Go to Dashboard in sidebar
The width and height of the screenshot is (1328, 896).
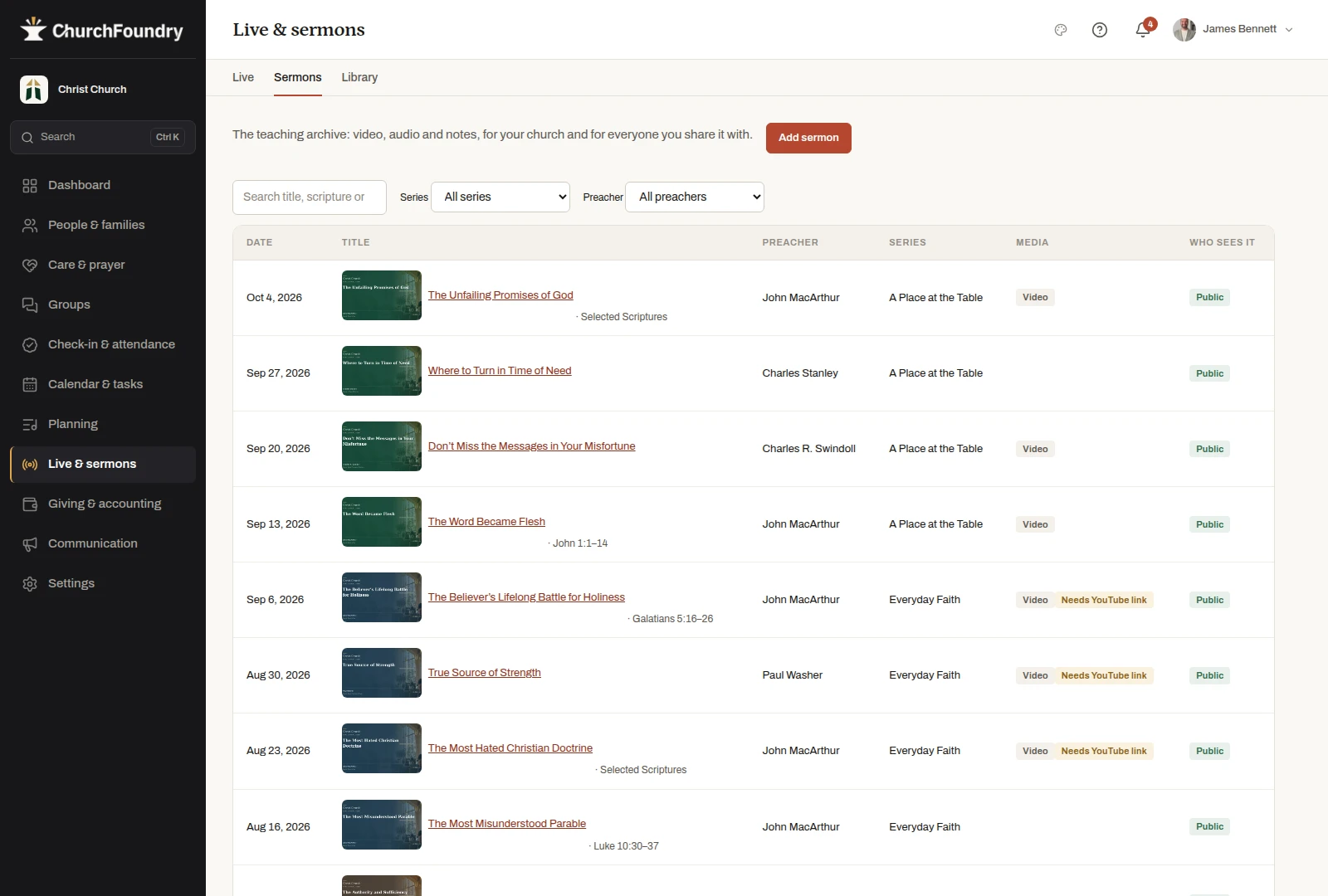coord(103,186)
